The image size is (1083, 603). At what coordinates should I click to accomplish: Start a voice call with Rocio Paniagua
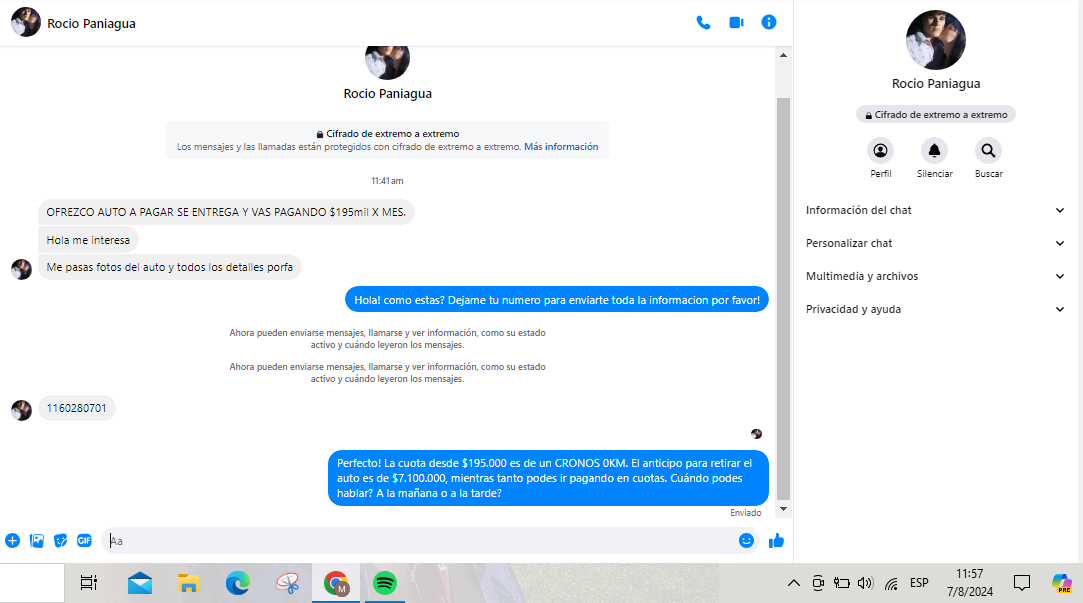pos(703,22)
